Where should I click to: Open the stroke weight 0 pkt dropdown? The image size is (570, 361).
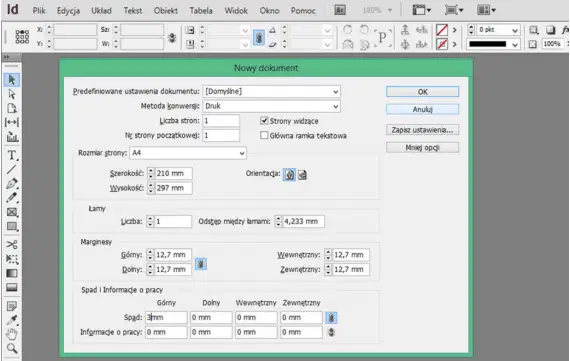pos(515,31)
